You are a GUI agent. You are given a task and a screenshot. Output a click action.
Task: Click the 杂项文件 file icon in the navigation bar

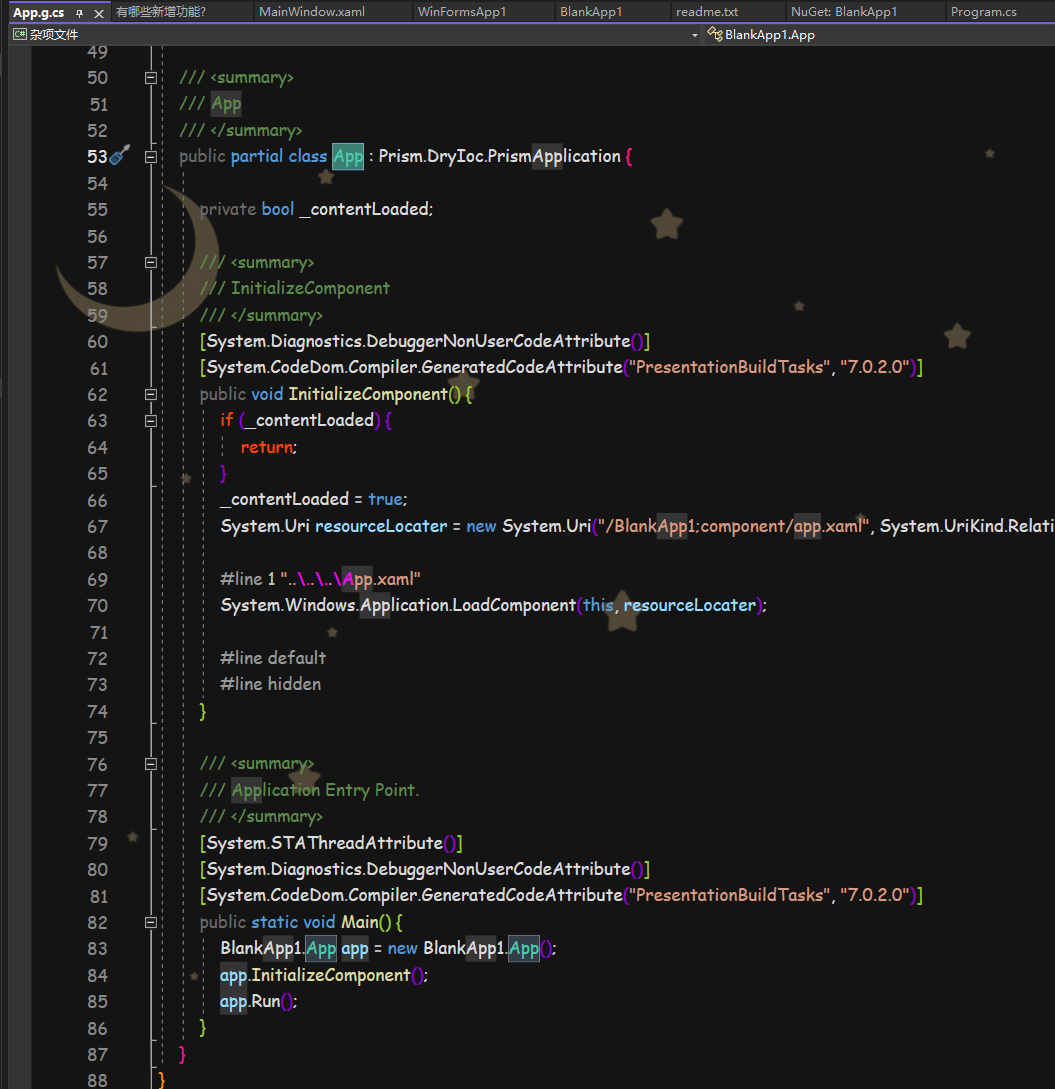click(x=18, y=33)
